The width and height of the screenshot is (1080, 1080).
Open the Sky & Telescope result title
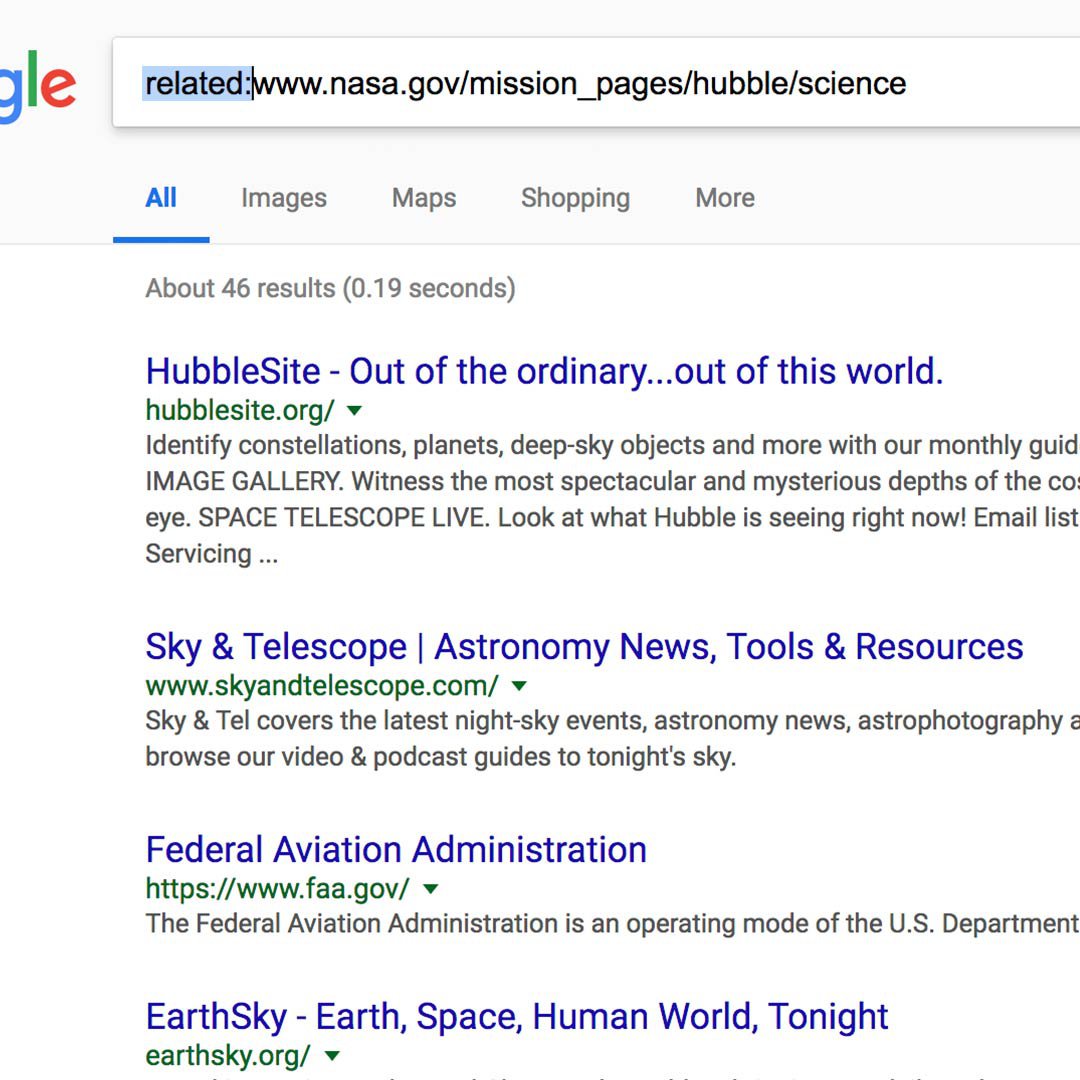coord(584,647)
